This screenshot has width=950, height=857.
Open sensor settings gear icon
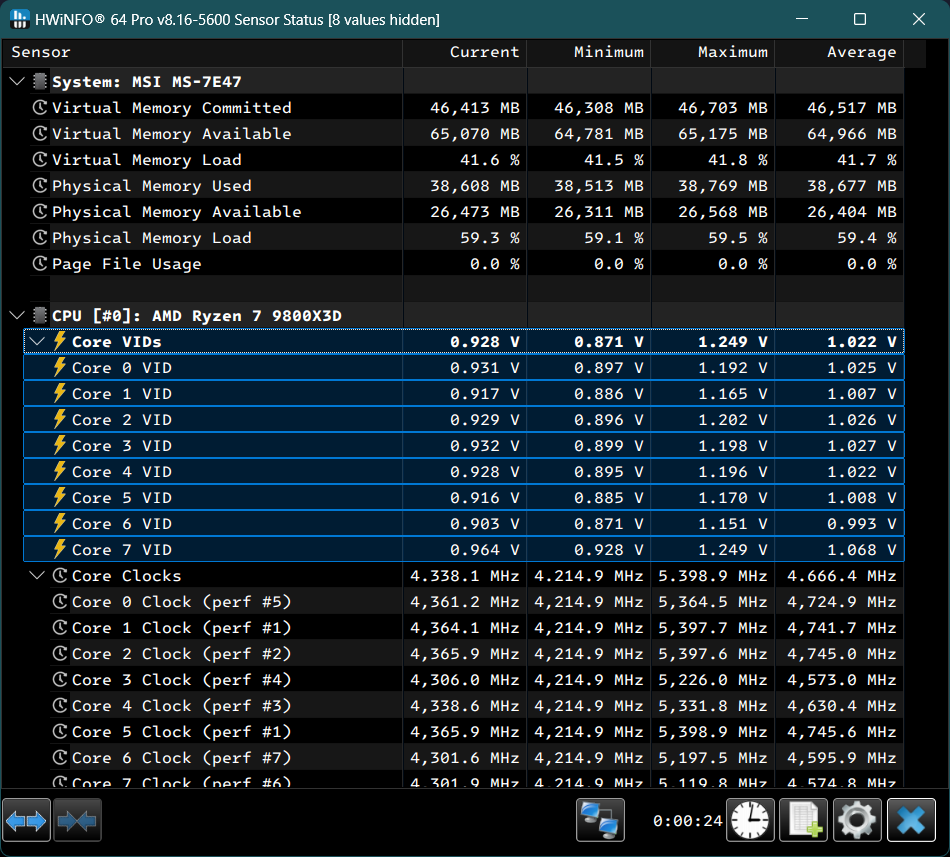[857, 821]
